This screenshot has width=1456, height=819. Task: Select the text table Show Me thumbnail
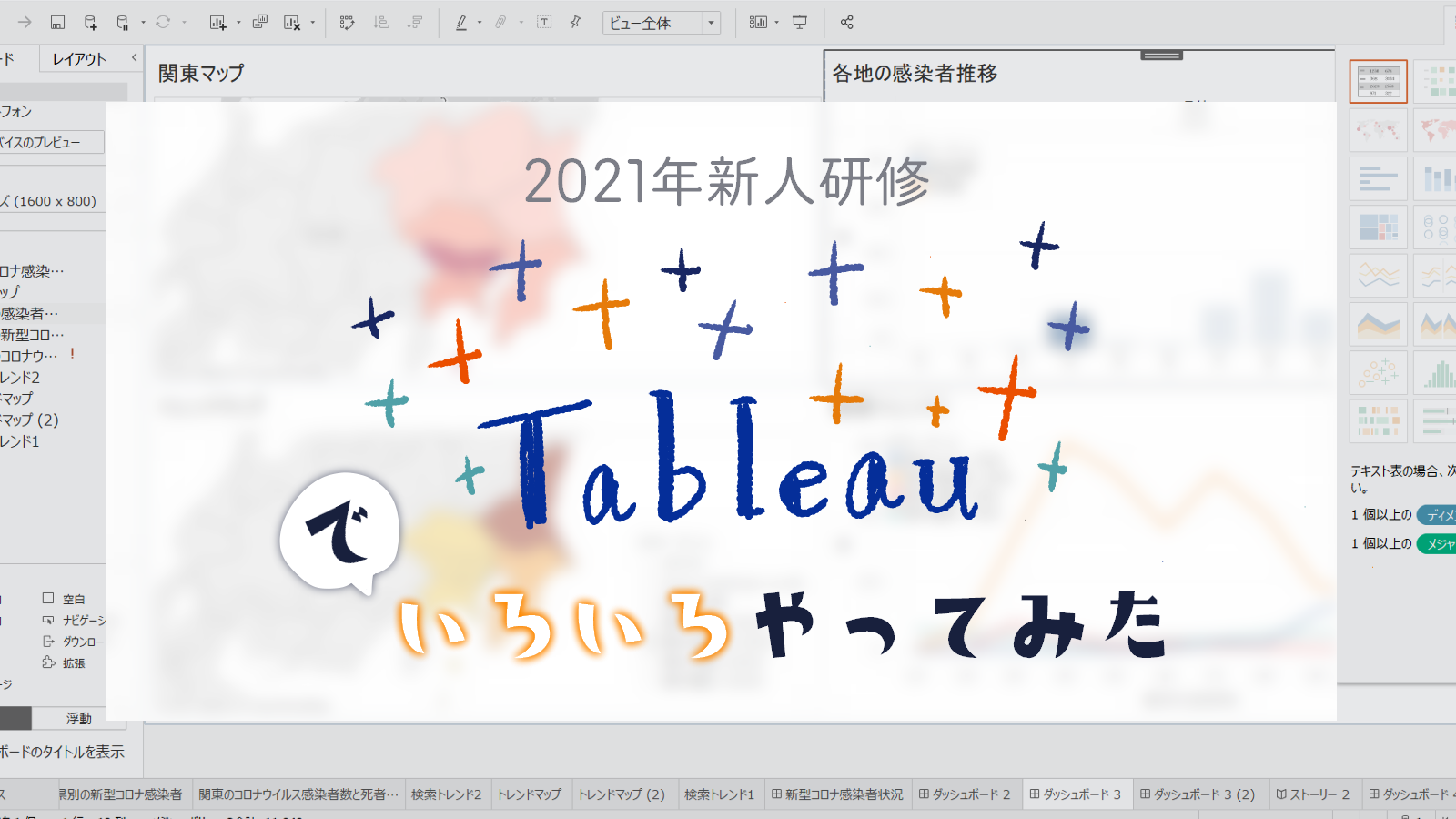click(1379, 82)
